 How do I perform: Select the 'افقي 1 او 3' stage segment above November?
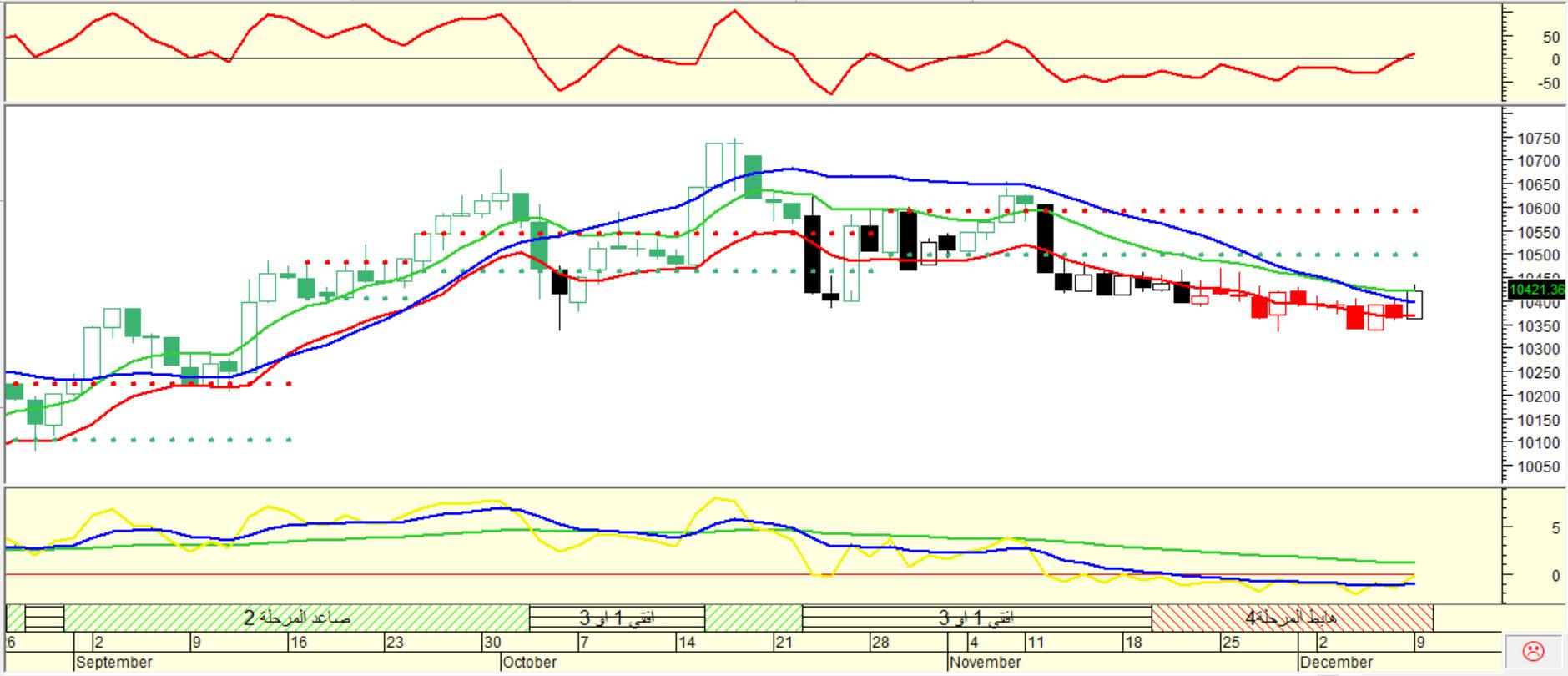pyautogui.click(x=977, y=618)
